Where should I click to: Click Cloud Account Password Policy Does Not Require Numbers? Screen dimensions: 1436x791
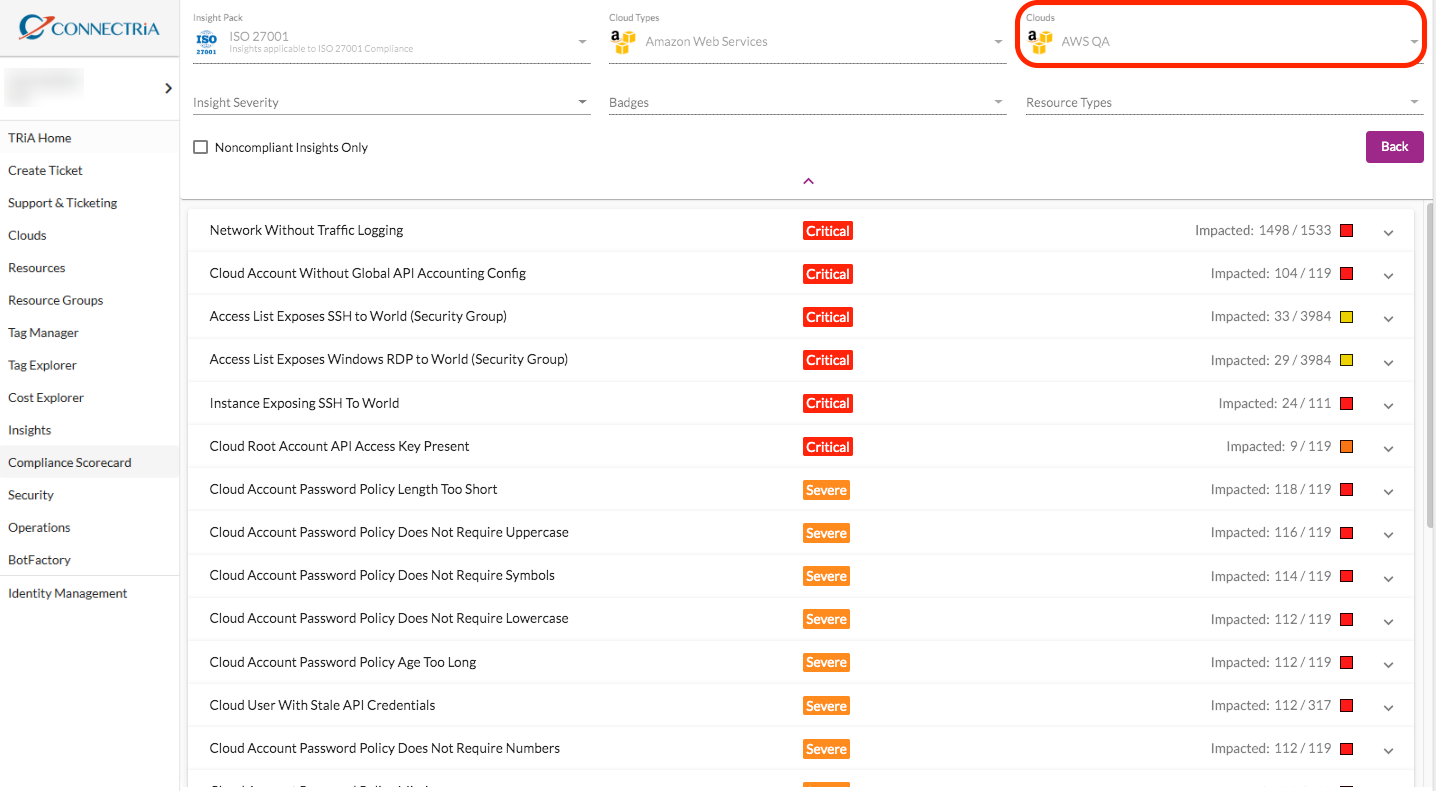coord(385,748)
